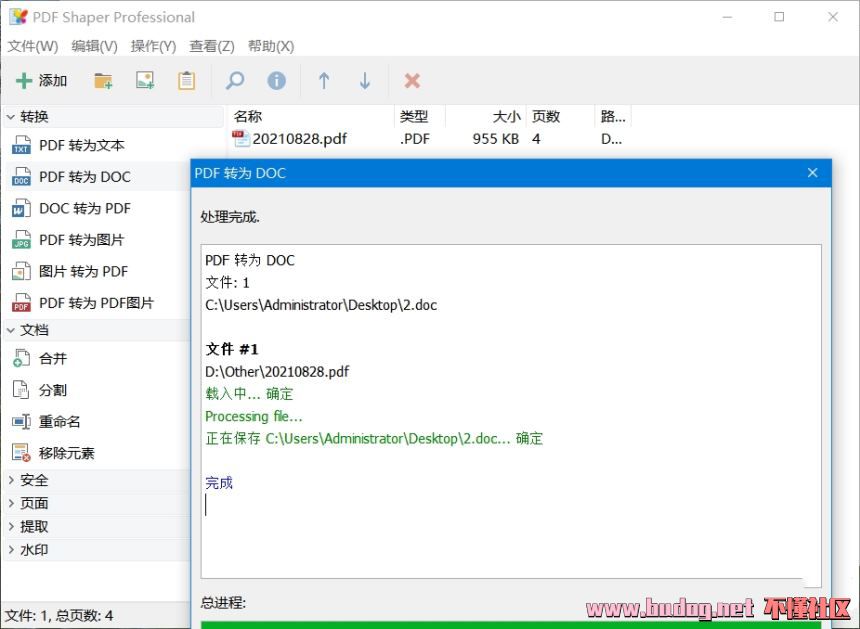Open the 操作(Y) menu
The height and width of the screenshot is (629, 860).
tap(154, 46)
